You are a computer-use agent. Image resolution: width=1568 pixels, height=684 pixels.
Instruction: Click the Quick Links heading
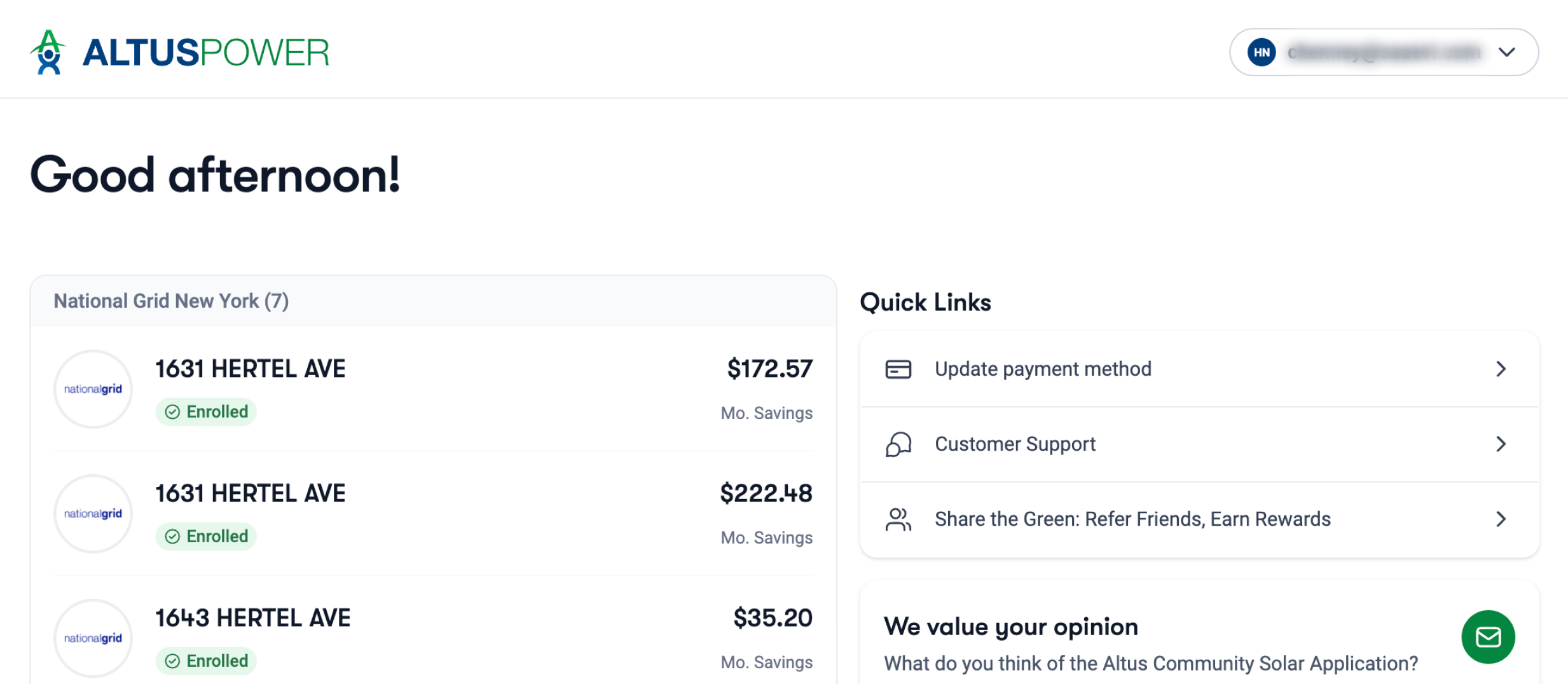[x=925, y=302]
